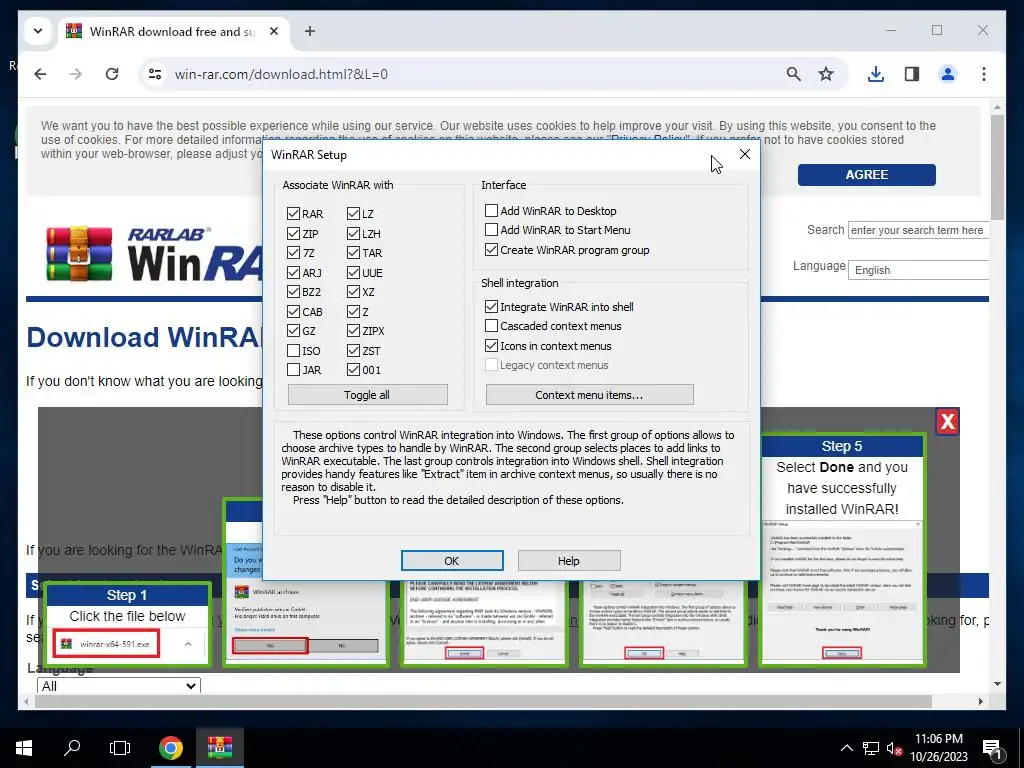The image size is (1024, 768).
Task: Click the RARLAB WinRAR books logo
Action: pos(80,253)
